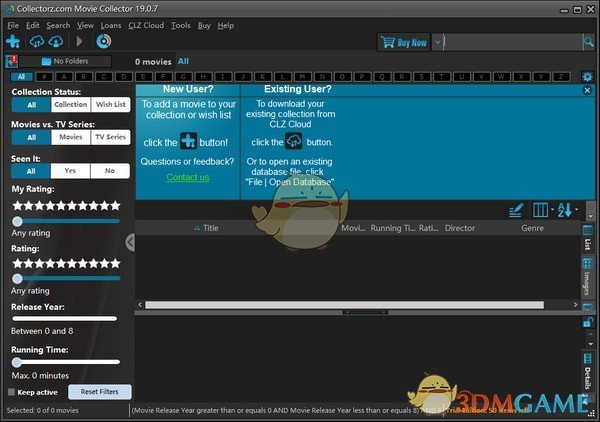Open the Details panel tab on right edge
This screenshot has width=600, height=422.
tap(587, 370)
